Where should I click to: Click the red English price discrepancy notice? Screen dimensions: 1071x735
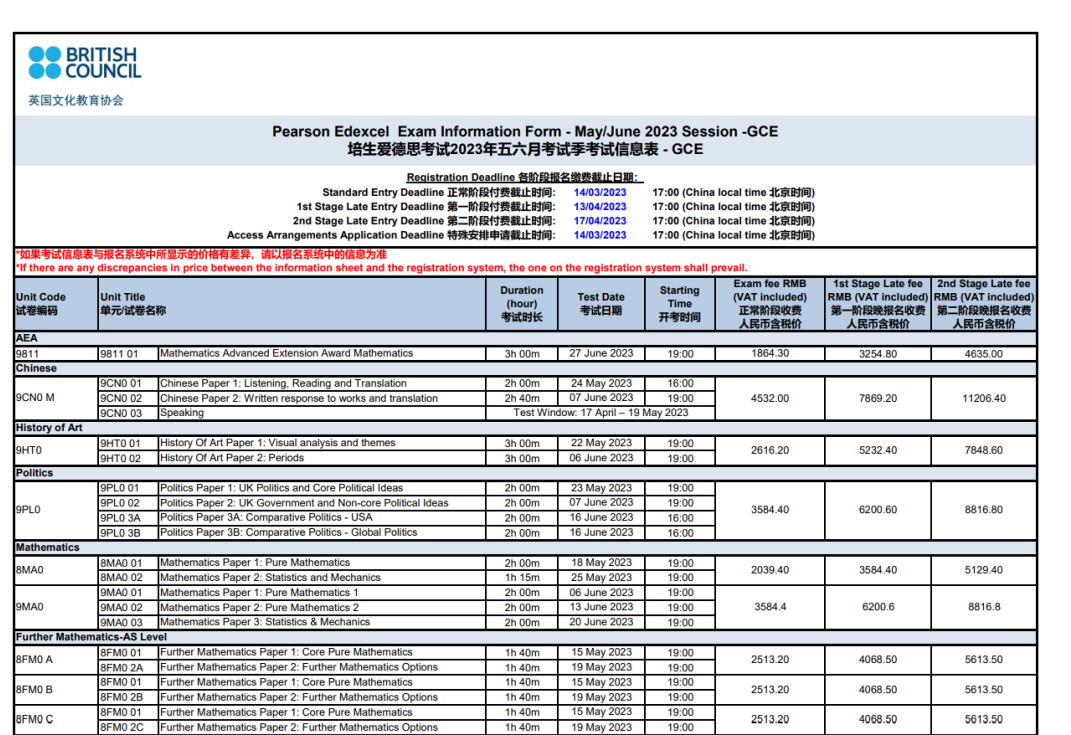tap(382, 268)
